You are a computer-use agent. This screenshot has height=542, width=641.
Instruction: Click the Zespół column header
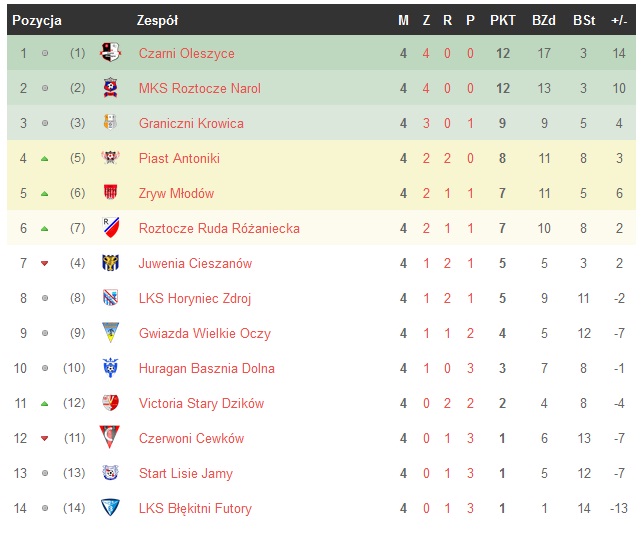tap(157, 20)
